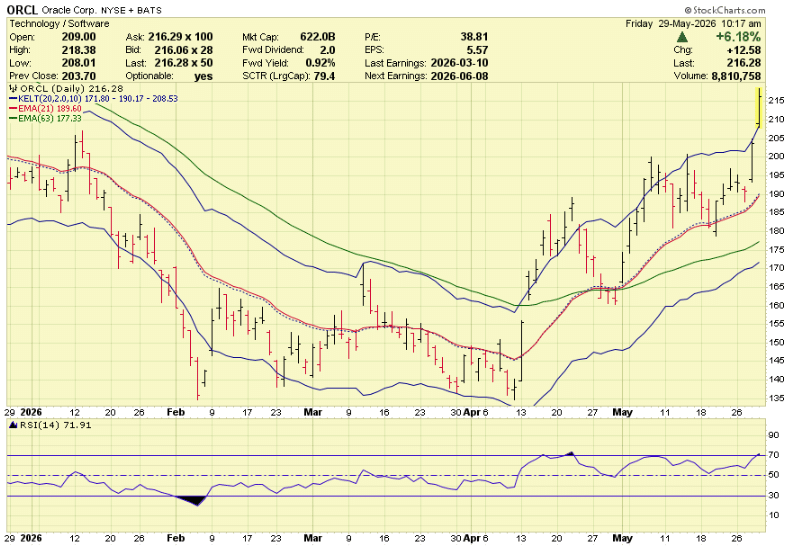Click the Apr 6 label on the price-panel axis
Screen dimensions: 786x550
(475, 412)
